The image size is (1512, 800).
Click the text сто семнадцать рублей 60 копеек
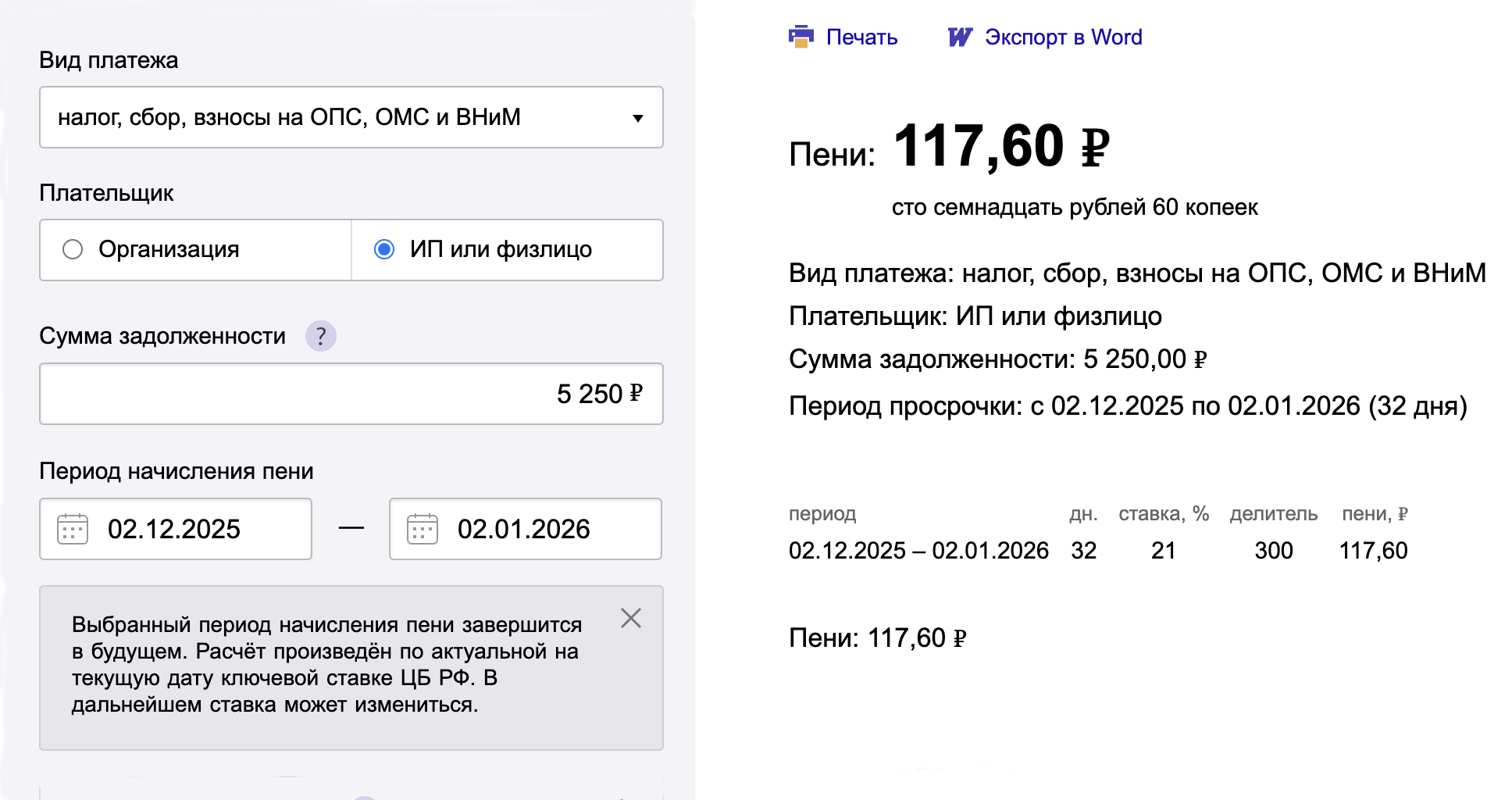(x=1075, y=207)
